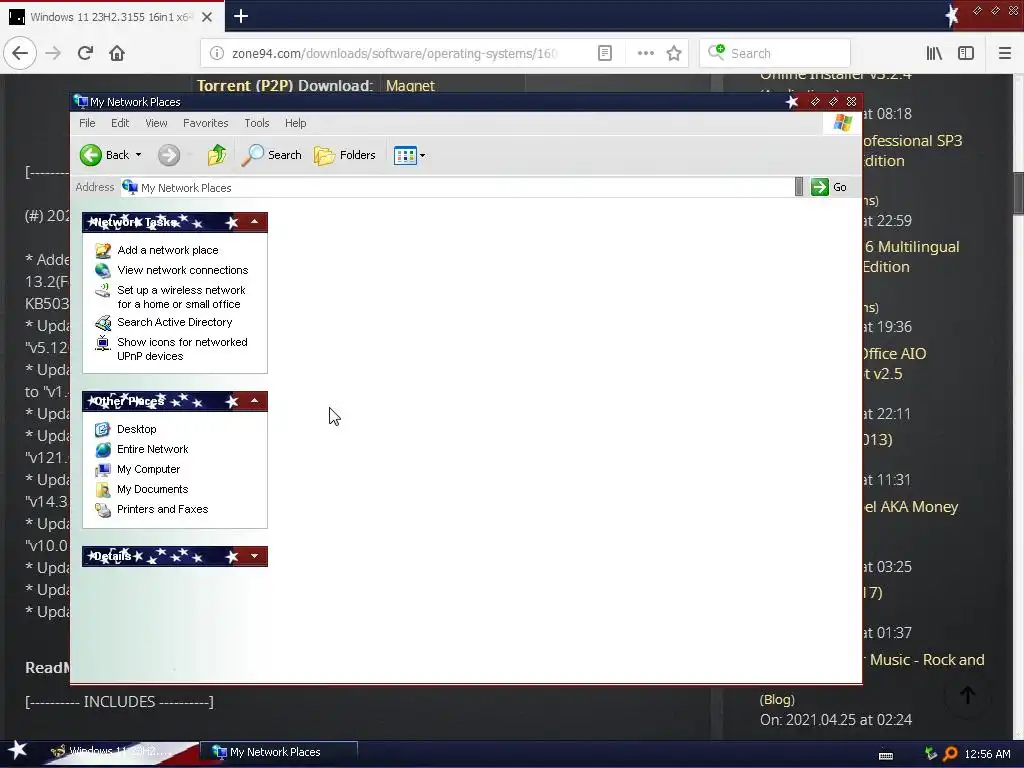Screen dimensions: 1024x768
Task: Collapse the Network Tasks panel
Action: 255,222
